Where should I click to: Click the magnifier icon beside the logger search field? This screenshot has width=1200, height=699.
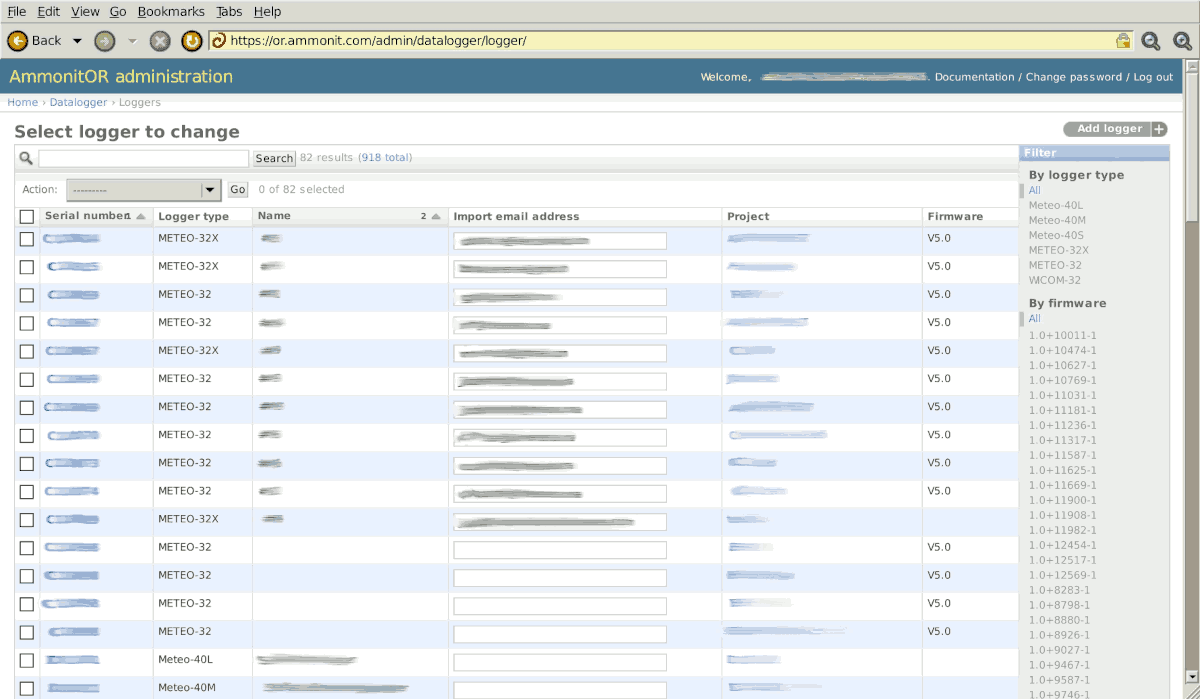[x=25, y=158]
